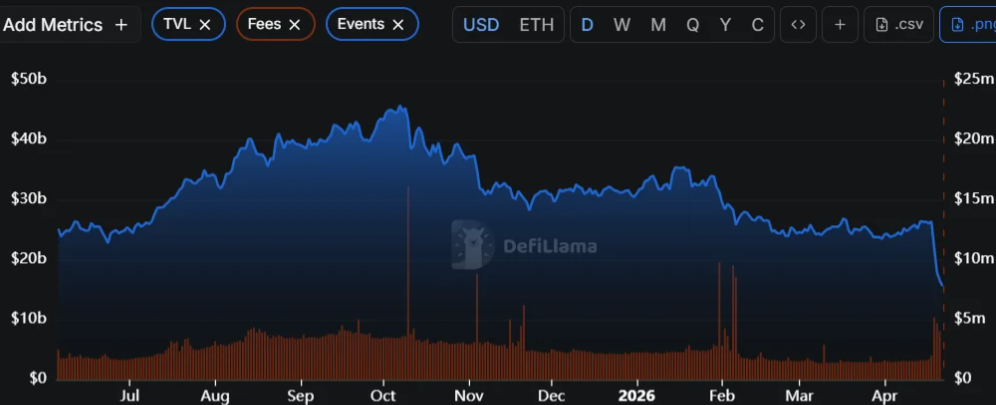Select the weekly (W) interval
This screenshot has width=996, height=405.
pyautogui.click(x=622, y=25)
